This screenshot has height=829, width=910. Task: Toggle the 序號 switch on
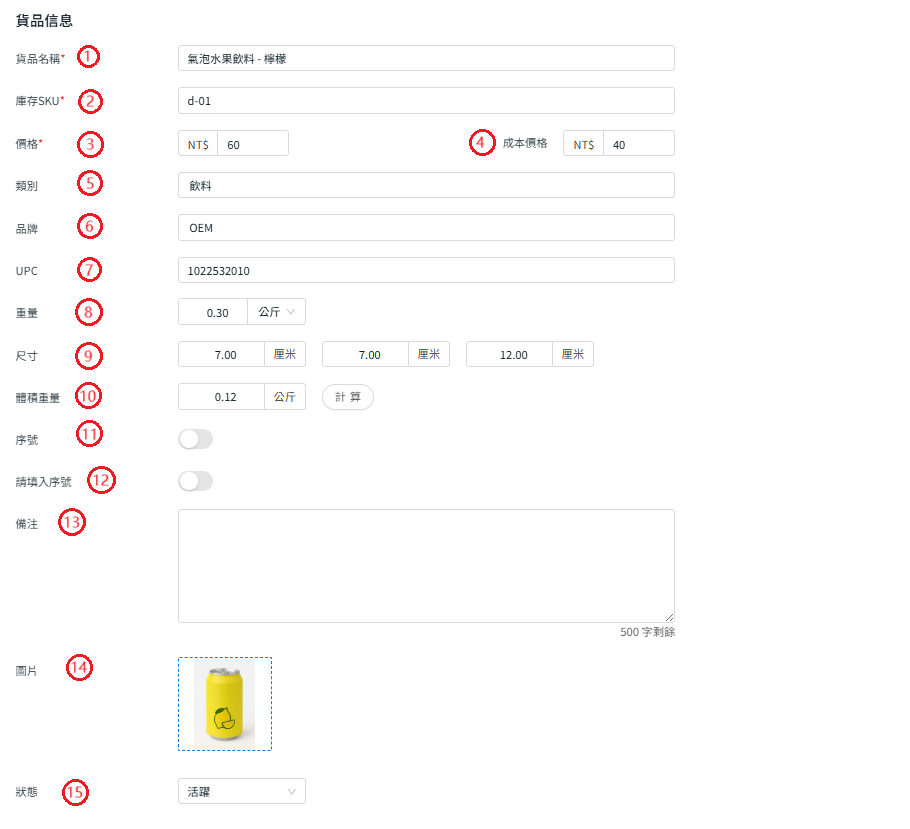pyautogui.click(x=196, y=439)
